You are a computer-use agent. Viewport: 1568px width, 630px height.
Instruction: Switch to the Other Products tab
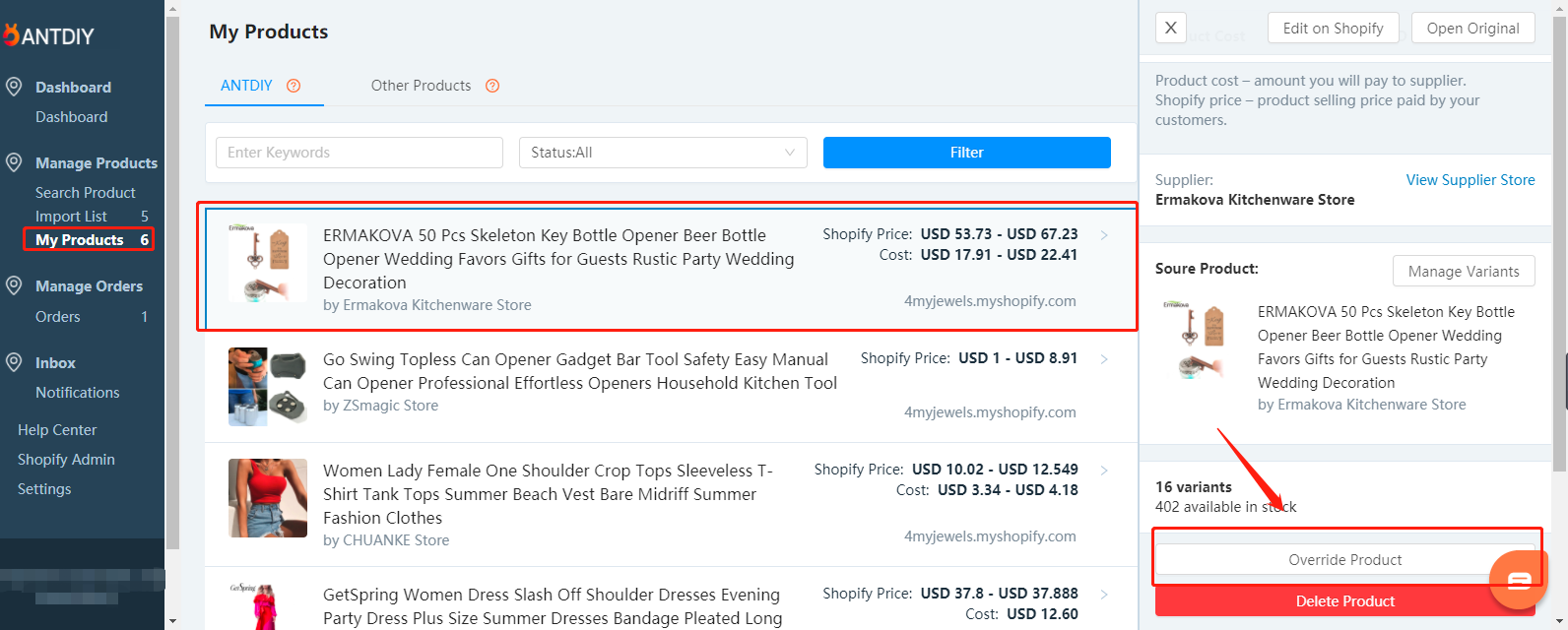click(421, 86)
